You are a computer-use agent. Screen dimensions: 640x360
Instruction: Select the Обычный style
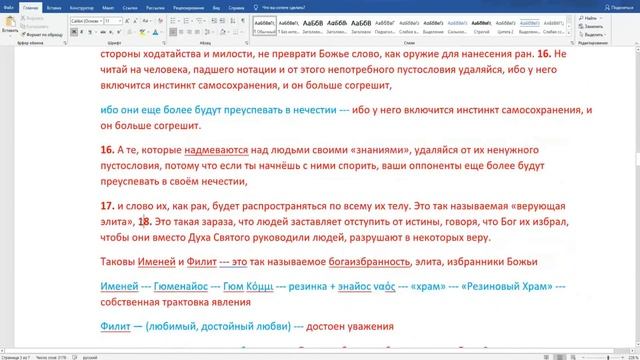[264, 26]
